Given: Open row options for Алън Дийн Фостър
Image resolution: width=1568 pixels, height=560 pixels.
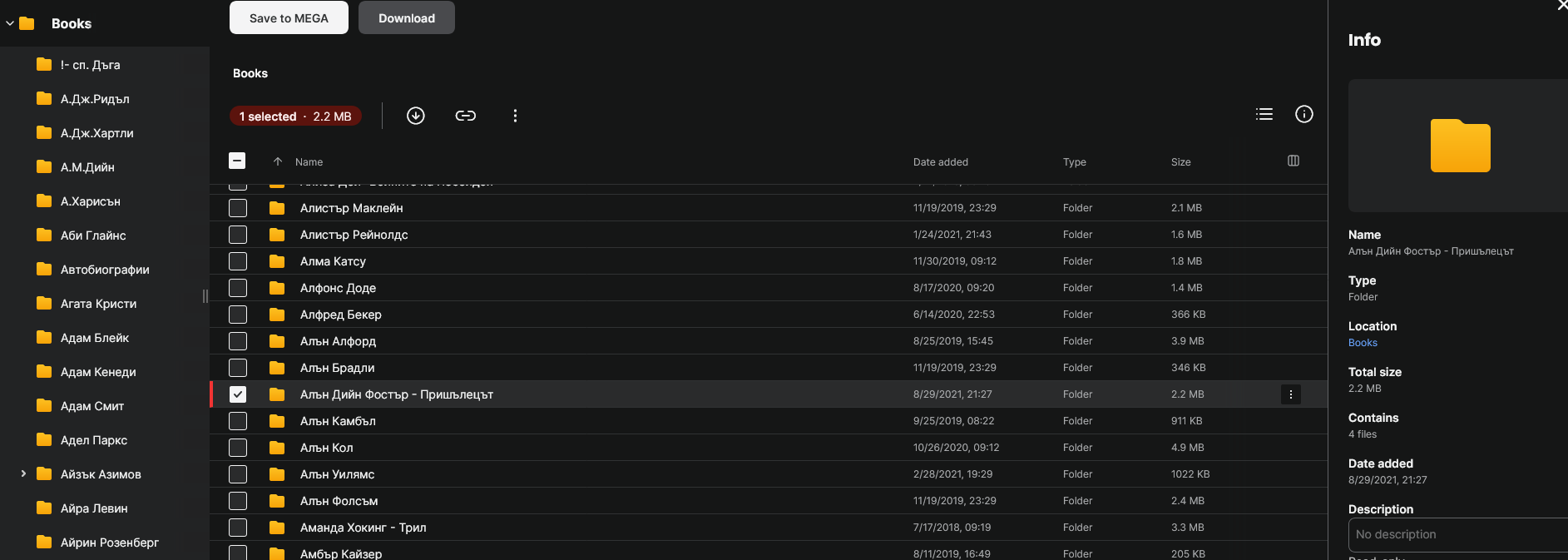Looking at the screenshot, I should [1291, 394].
